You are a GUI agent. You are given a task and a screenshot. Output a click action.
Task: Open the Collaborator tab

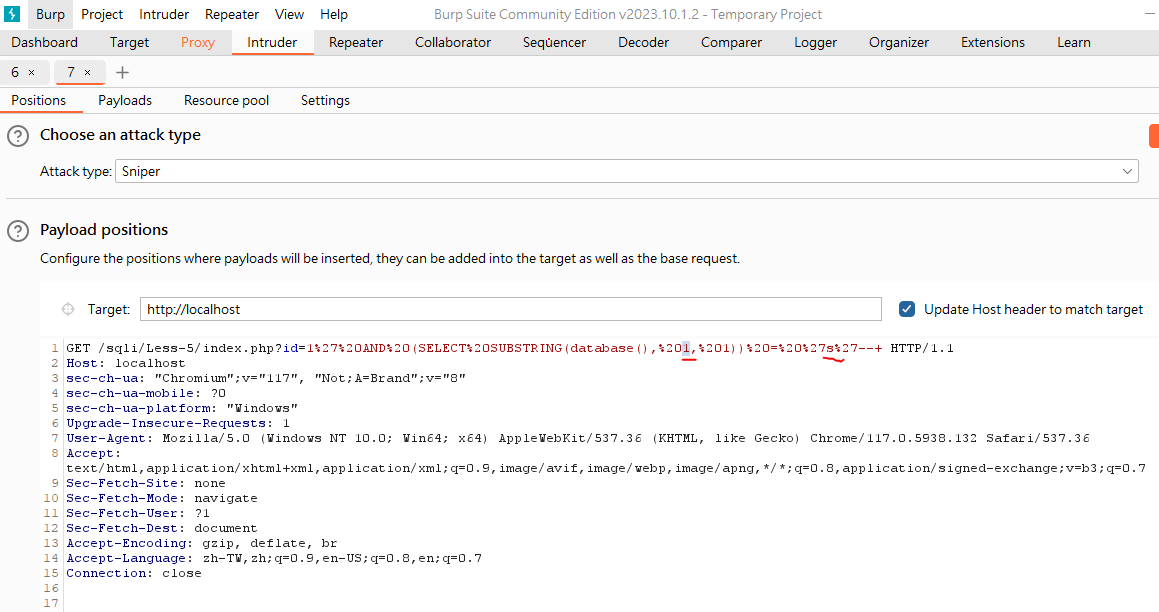[x=453, y=43]
